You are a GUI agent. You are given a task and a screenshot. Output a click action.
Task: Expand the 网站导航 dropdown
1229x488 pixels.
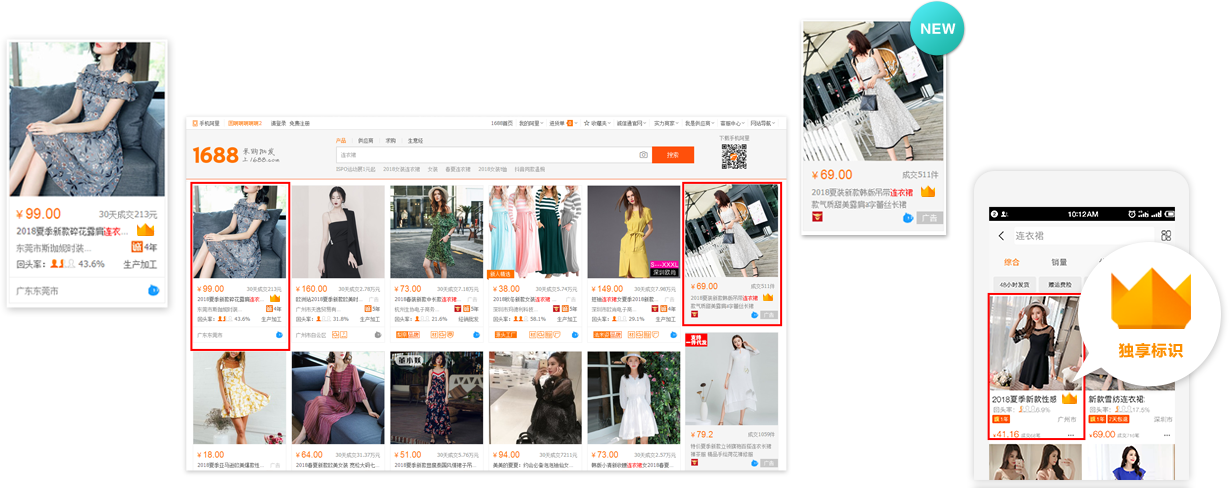coord(763,123)
